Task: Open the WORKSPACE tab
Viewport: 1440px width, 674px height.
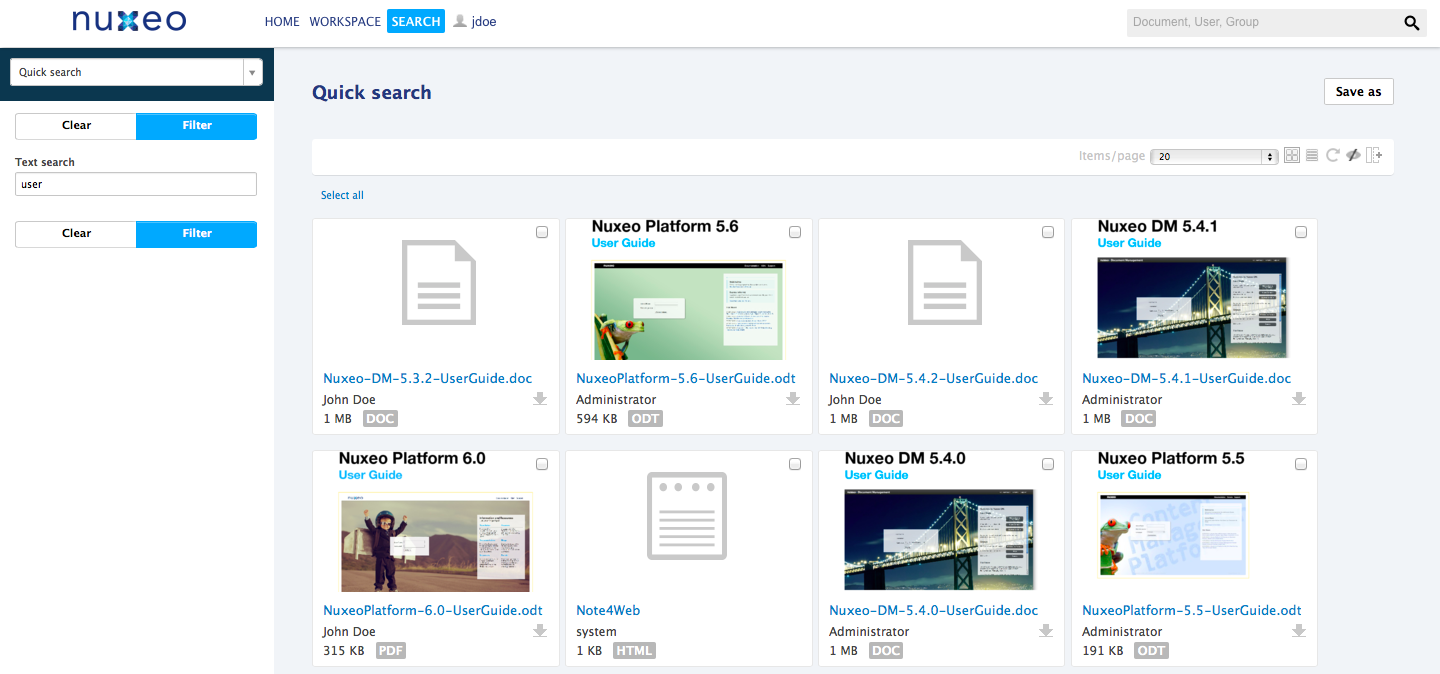Action: pyautogui.click(x=345, y=21)
